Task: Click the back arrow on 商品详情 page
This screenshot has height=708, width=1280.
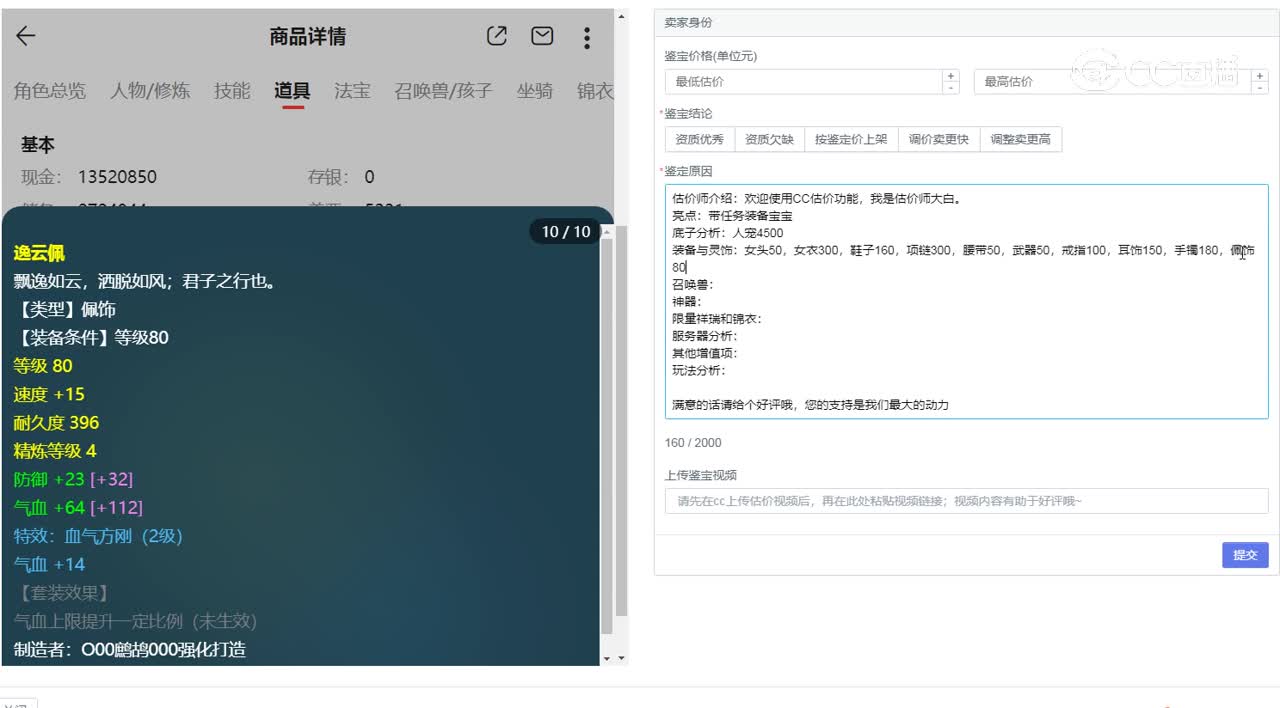Action: 24,36
